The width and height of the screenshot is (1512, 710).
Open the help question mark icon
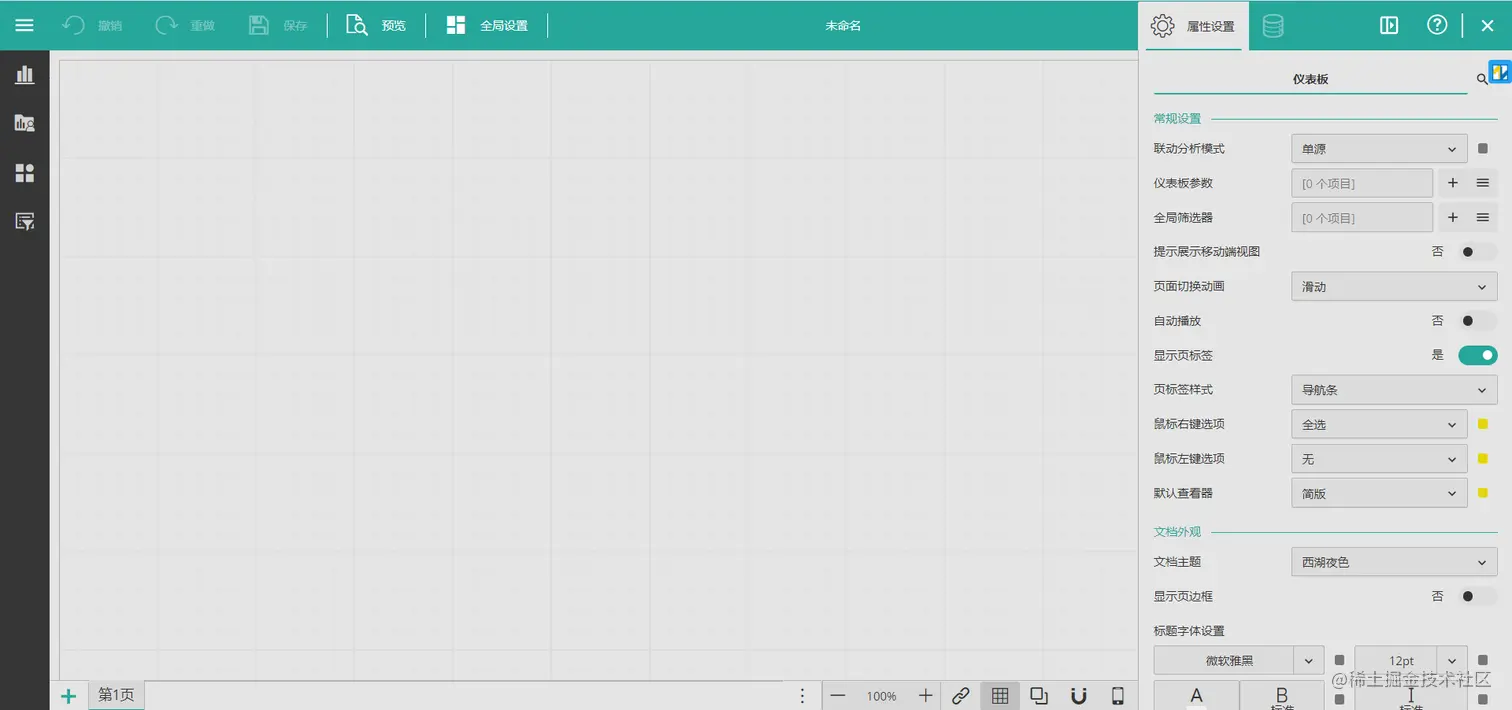click(x=1437, y=25)
